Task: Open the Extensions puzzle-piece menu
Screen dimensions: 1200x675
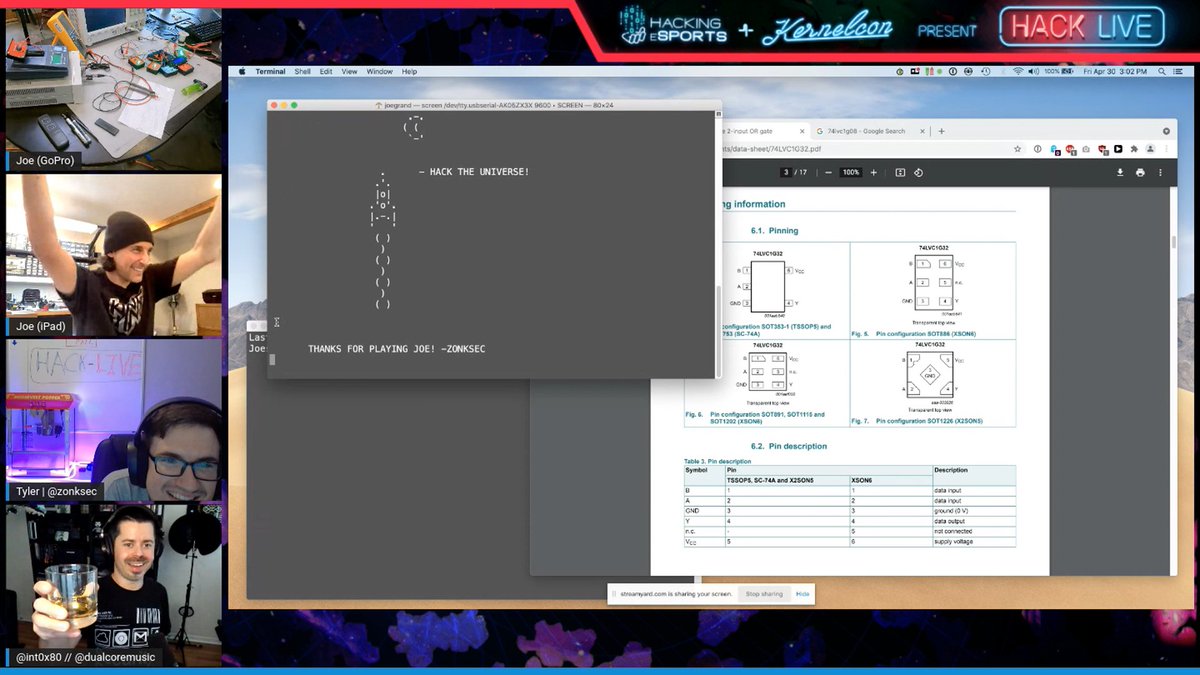Action: tap(1133, 148)
